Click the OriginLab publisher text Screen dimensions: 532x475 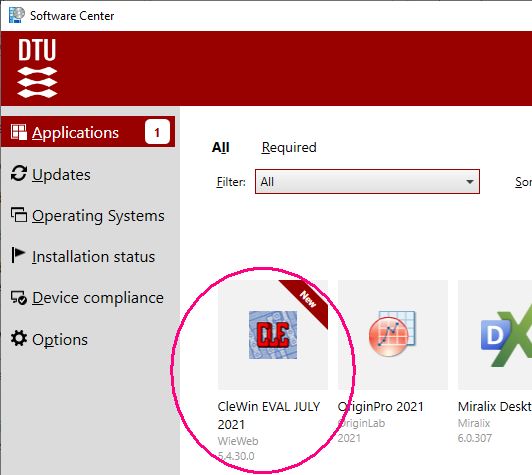pos(361,423)
